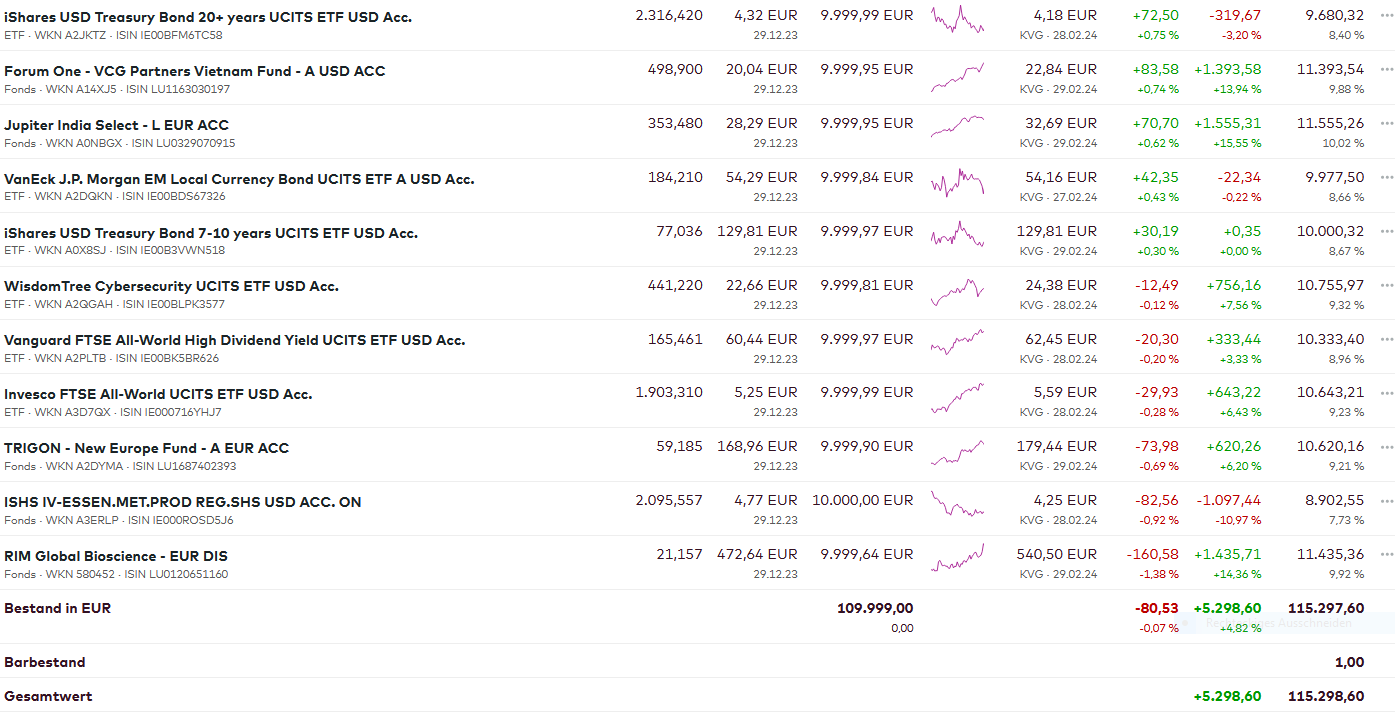Open options for Vanguard High Dividend Yield

click(1385, 340)
